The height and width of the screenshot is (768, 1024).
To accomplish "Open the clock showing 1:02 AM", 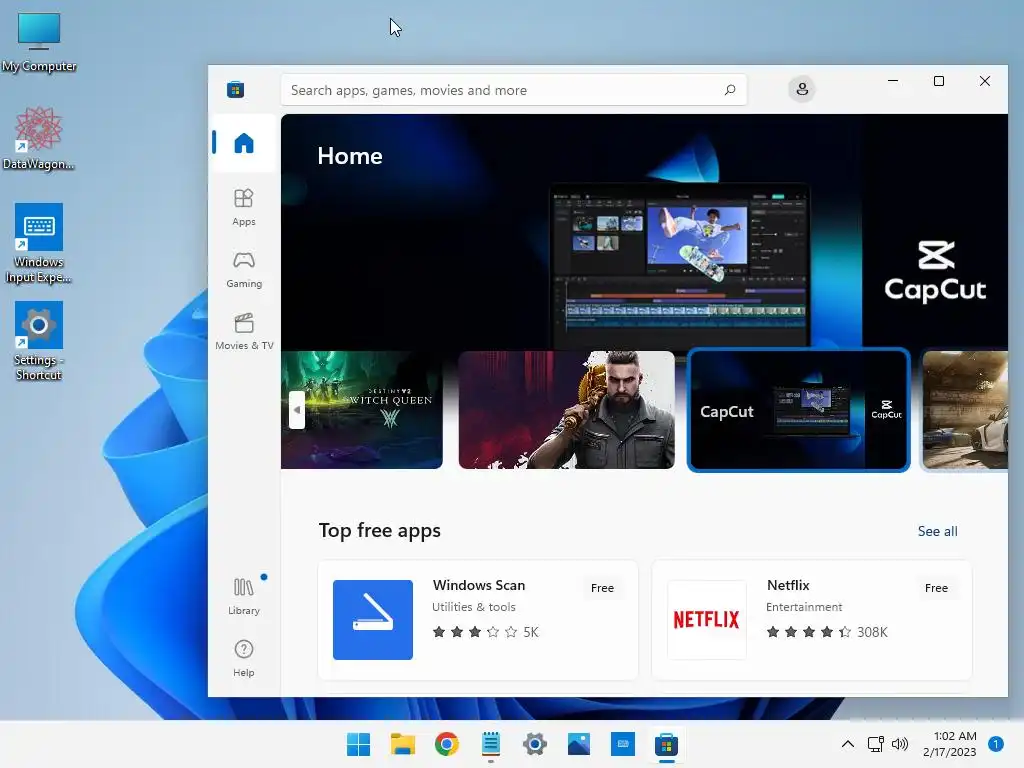I will tap(950, 744).
